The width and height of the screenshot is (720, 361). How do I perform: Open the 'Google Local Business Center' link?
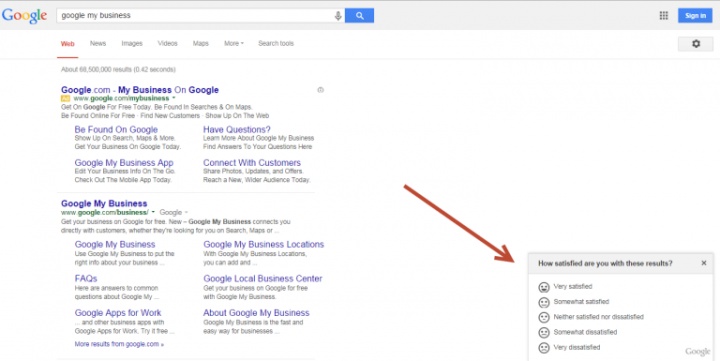point(263,278)
